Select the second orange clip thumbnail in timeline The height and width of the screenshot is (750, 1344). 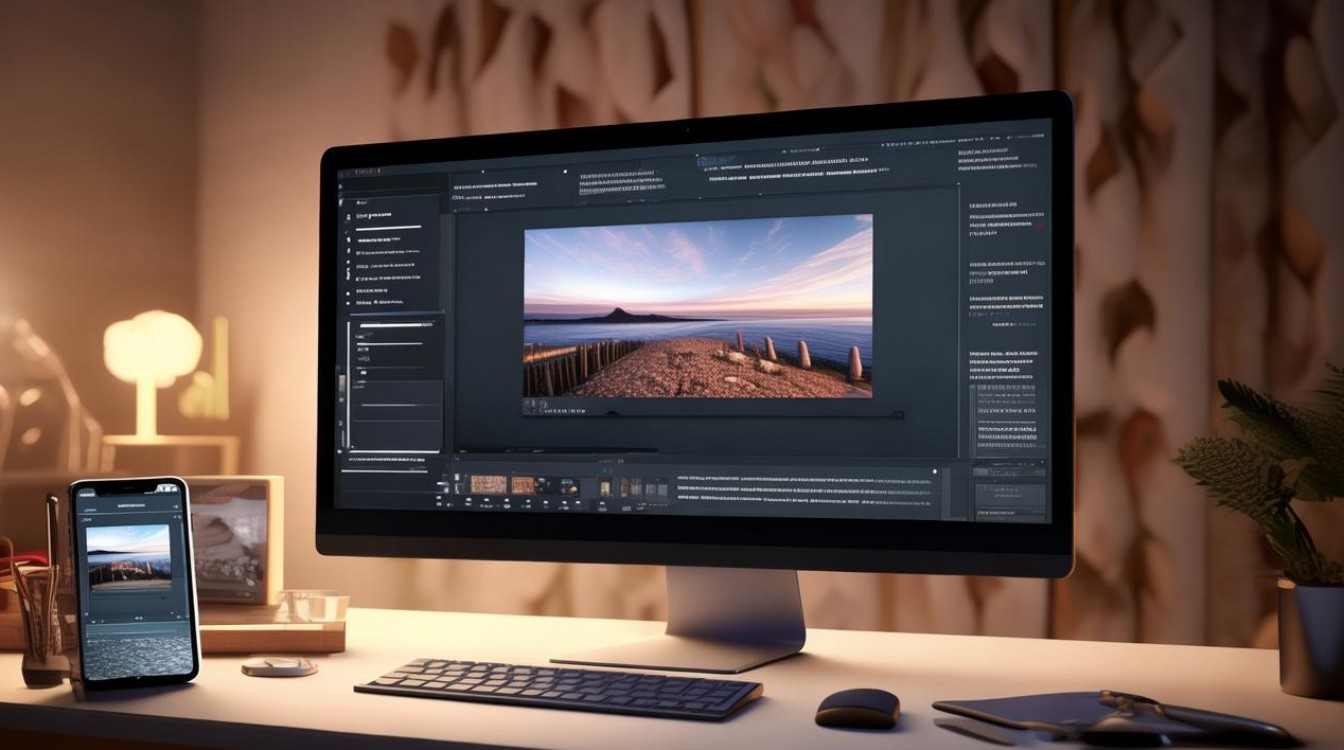click(x=524, y=484)
